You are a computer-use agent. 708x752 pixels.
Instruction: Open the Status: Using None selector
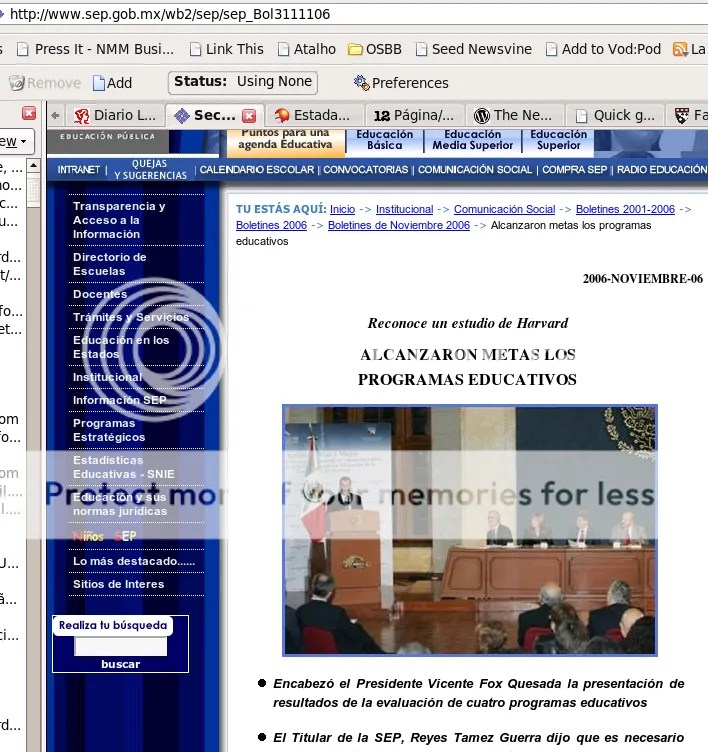coord(243,82)
